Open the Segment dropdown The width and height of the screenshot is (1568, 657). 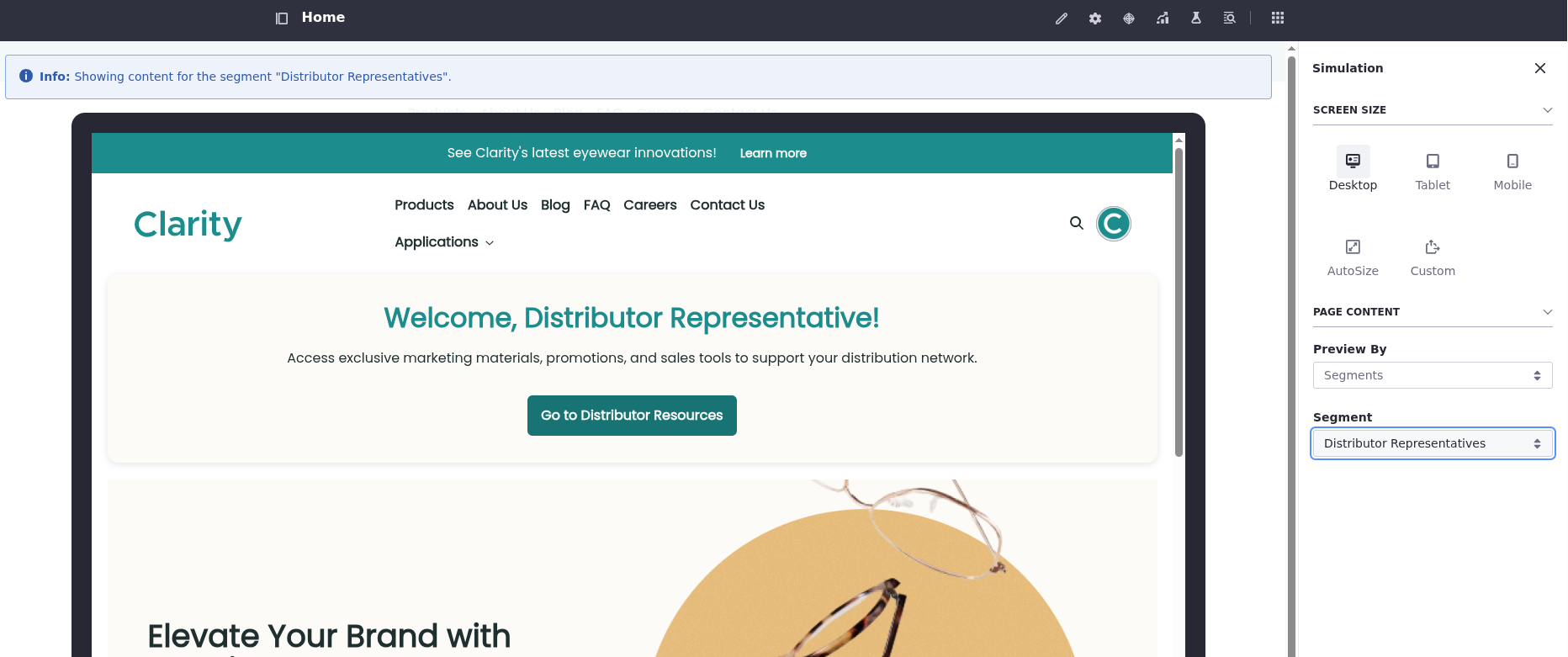(x=1432, y=443)
